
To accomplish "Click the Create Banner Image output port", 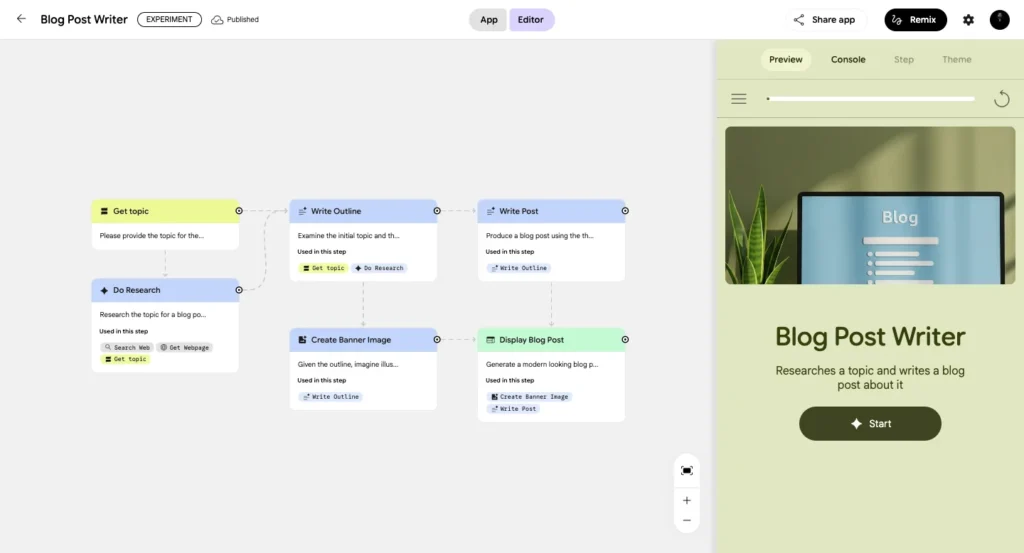I will pyautogui.click(x=437, y=340).
